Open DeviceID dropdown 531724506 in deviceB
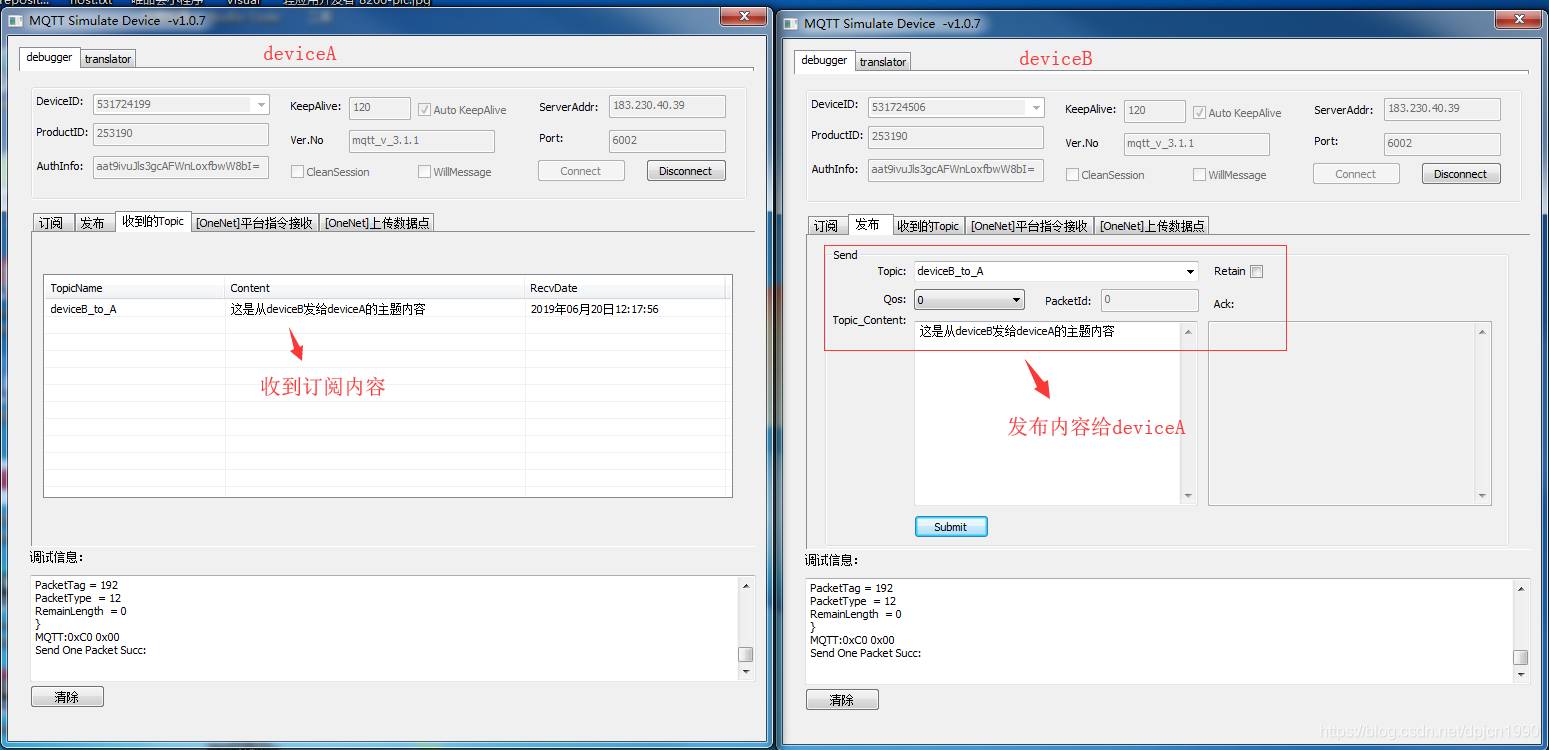Image resolution: width=1549 pixels, height=750 pixels. click(x=1036, y=107)
